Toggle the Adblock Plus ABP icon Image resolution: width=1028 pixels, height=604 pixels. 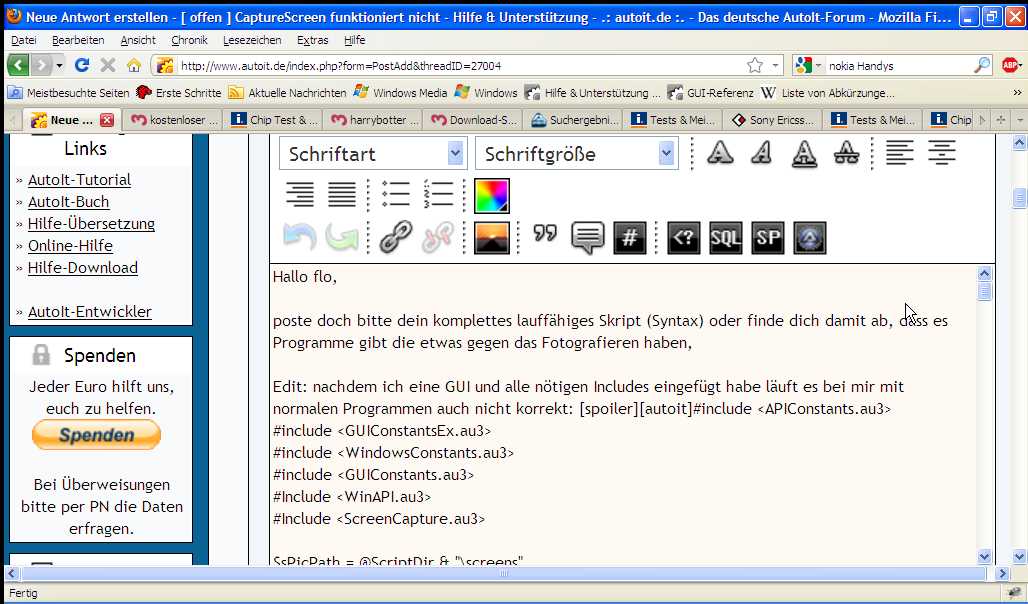pyautogui.click(x=1010, y=65)
